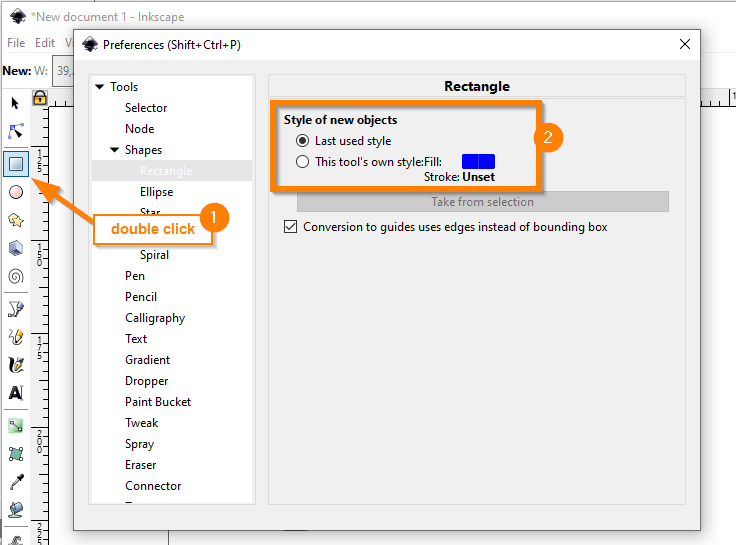Click the Stroke Unset indicator

click(478, 177)
